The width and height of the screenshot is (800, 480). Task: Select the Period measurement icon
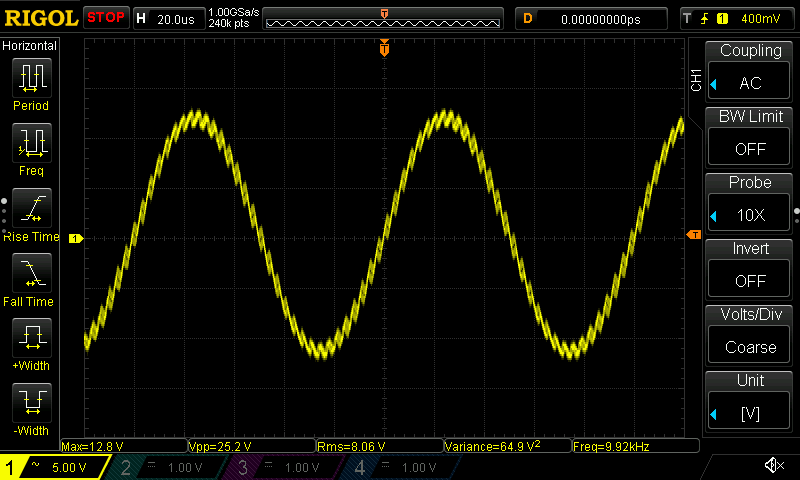click(x=31, y=77)
